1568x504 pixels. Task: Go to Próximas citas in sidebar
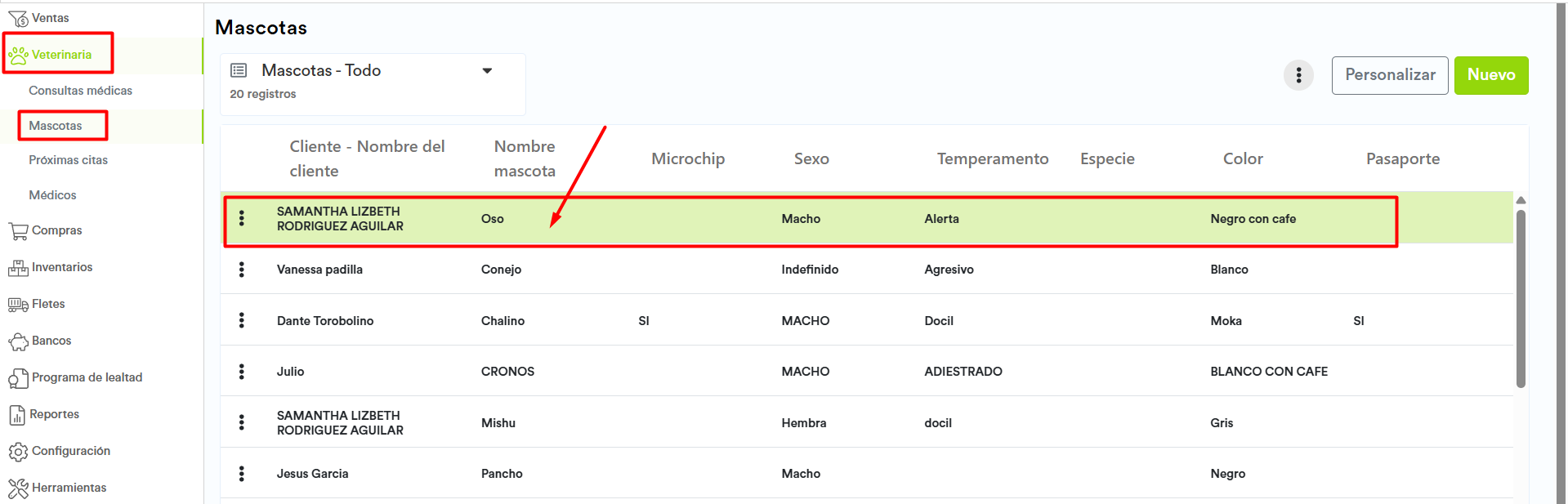(x=68, y=160)
